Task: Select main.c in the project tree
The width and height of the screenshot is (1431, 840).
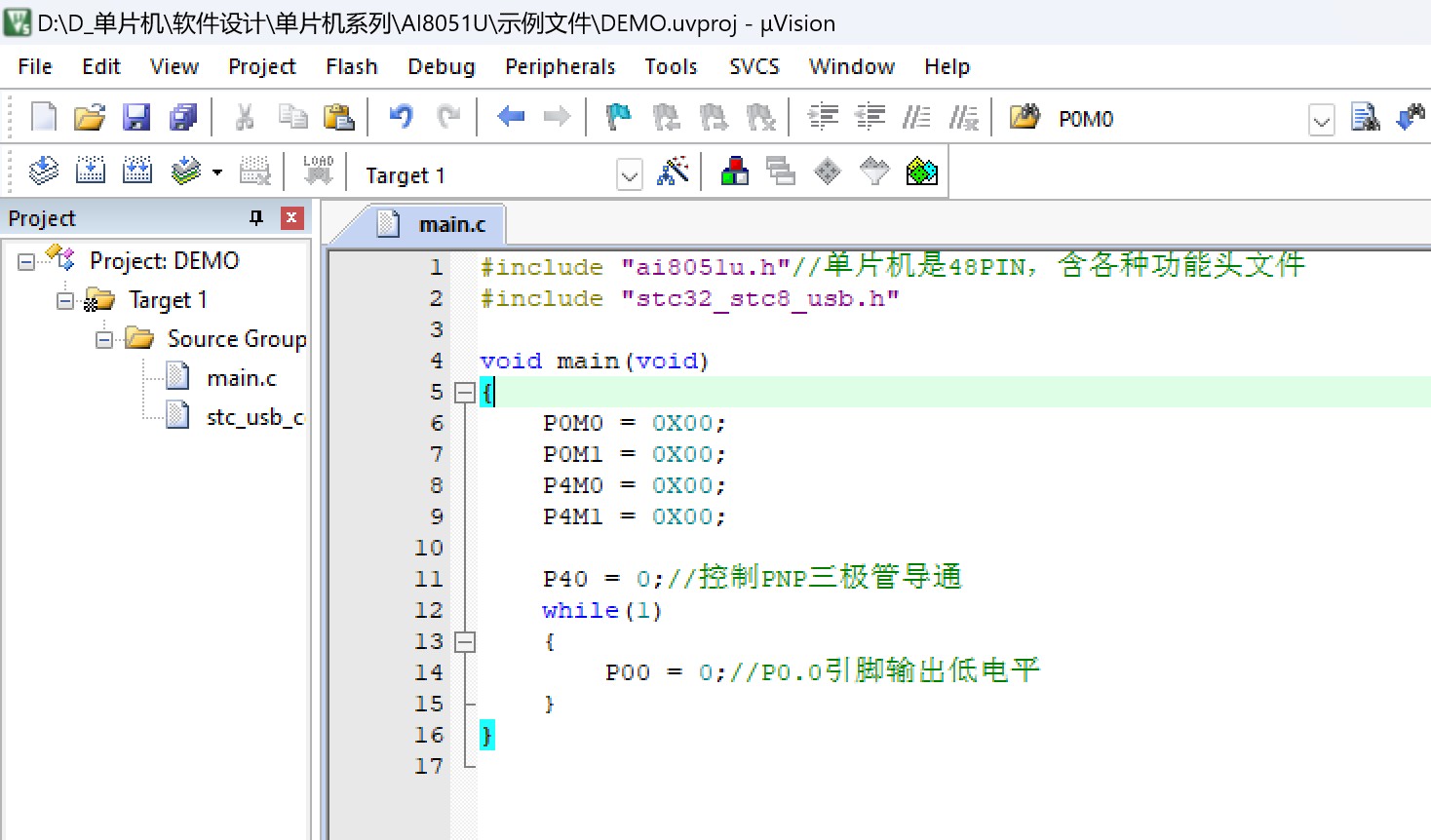Action: point(241,378)
